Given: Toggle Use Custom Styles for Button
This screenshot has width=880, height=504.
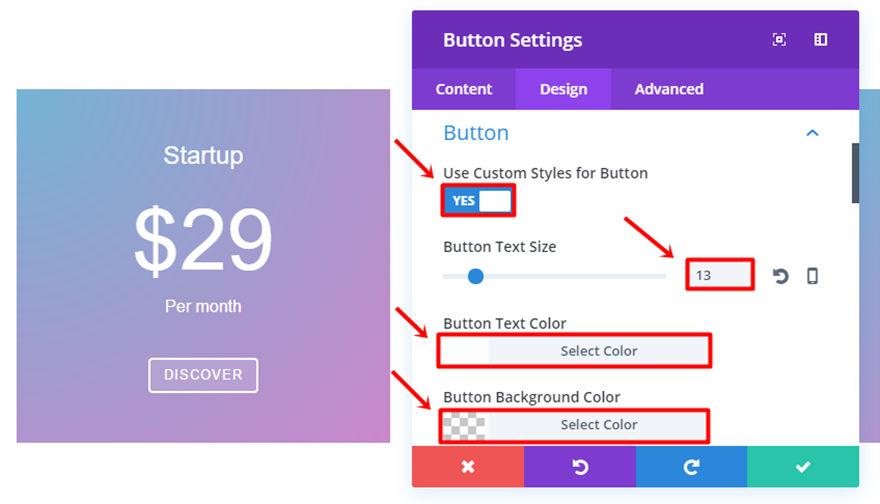Looking at the screenshot, I should (479, 201).
